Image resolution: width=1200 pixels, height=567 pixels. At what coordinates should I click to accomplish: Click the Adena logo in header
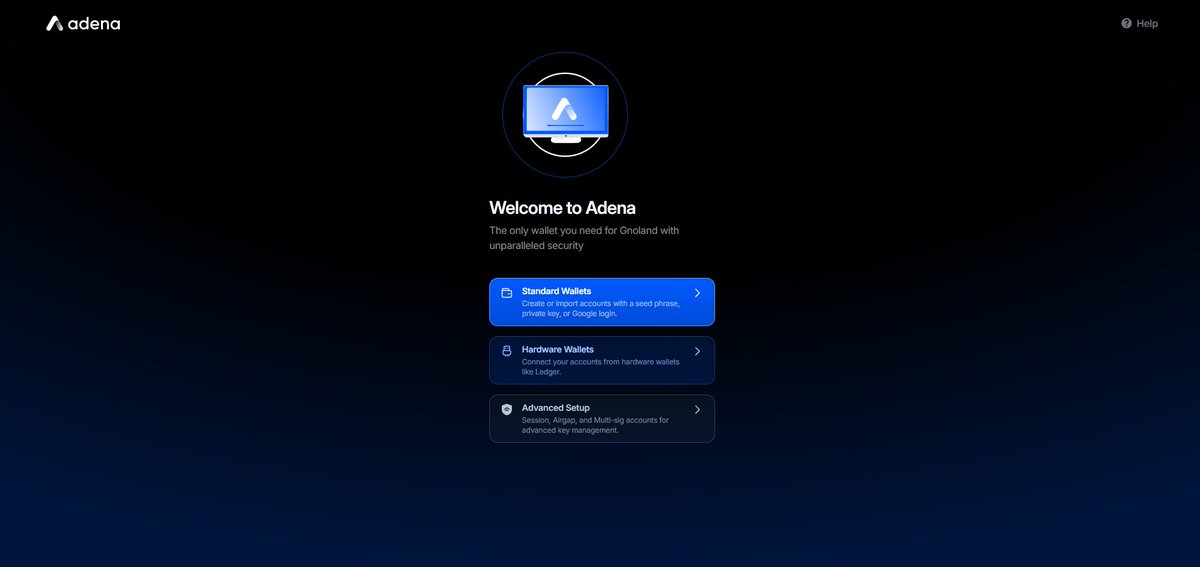(x=83, y=23)
